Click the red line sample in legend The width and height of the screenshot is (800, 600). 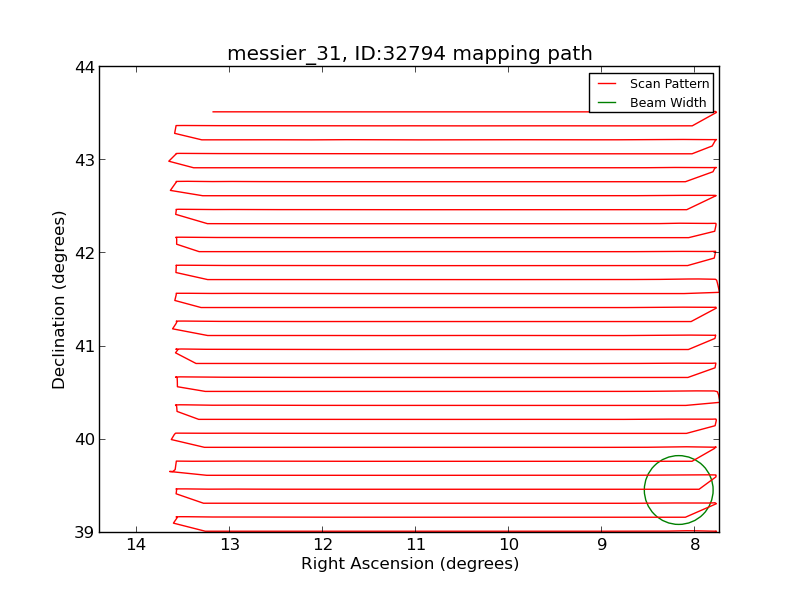pos(607,84)
